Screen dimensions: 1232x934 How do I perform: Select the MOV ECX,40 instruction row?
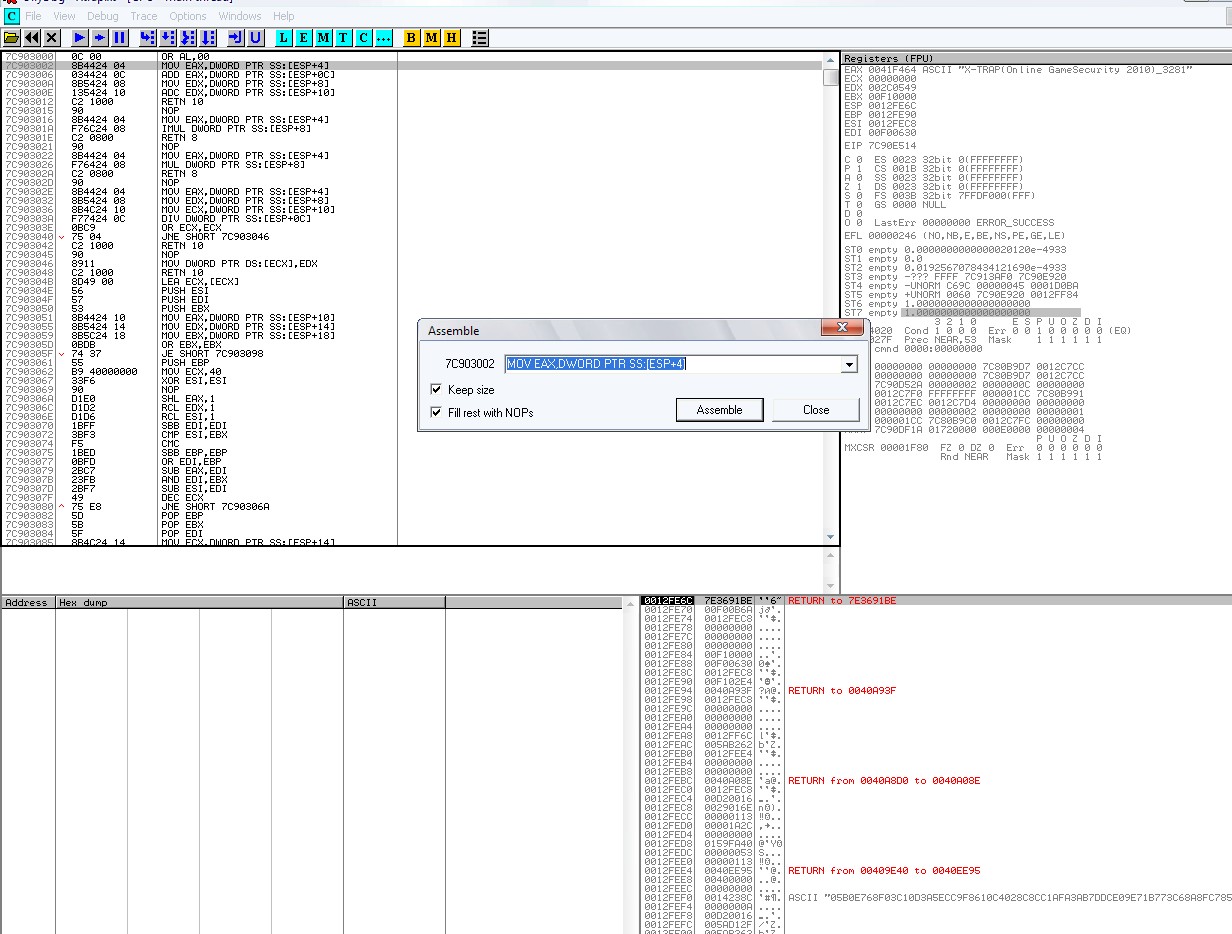click(x=199, y=371)
